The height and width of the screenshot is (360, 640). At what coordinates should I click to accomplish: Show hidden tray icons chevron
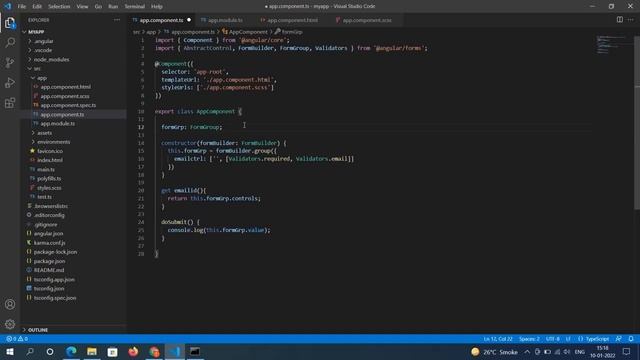pyautogui.click(x=527, y=352)
